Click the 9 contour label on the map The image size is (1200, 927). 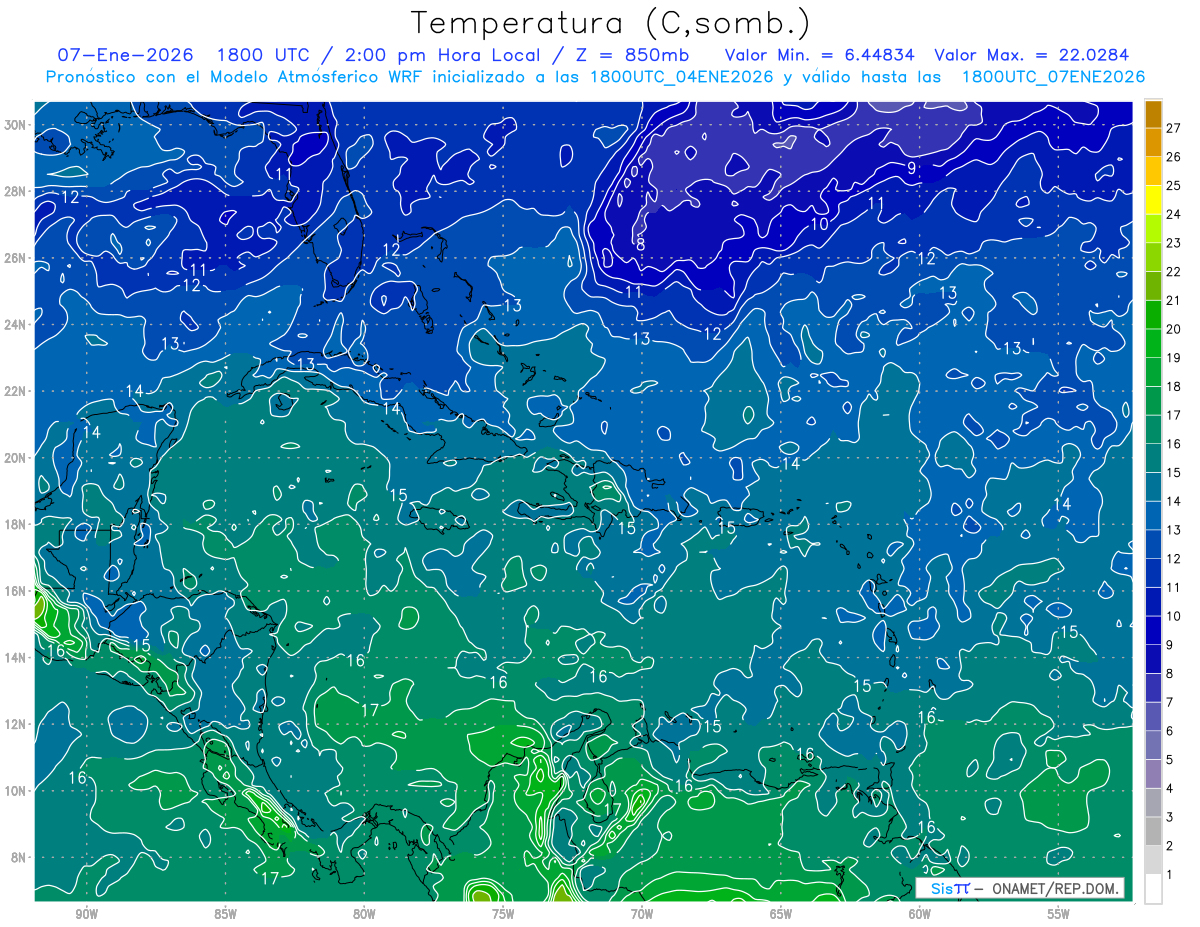tap(912, 169)
